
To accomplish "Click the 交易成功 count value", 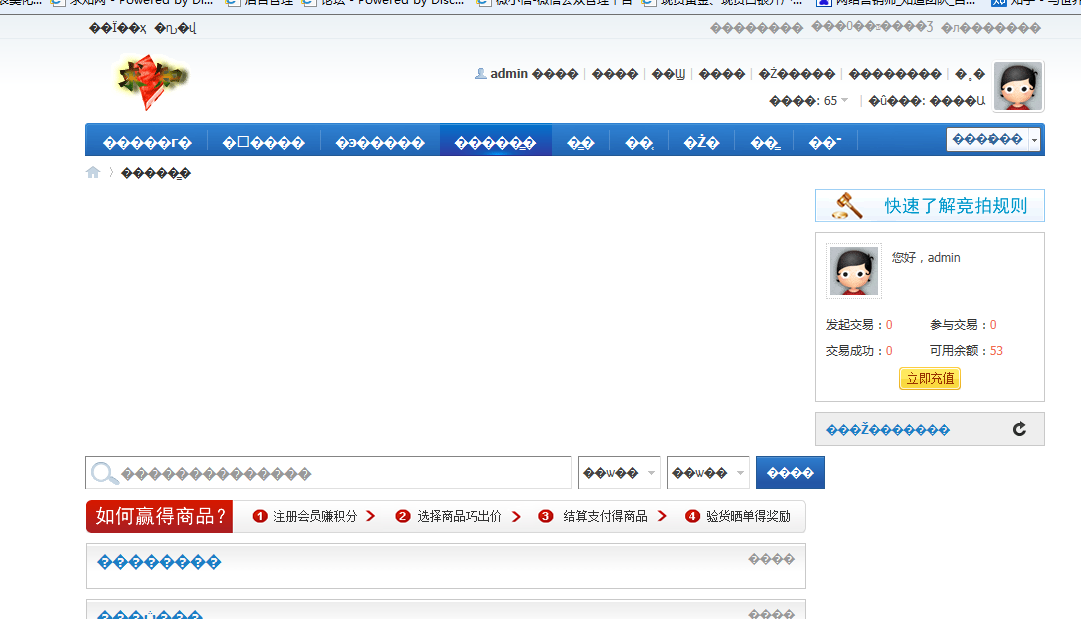I will (889, 351).
